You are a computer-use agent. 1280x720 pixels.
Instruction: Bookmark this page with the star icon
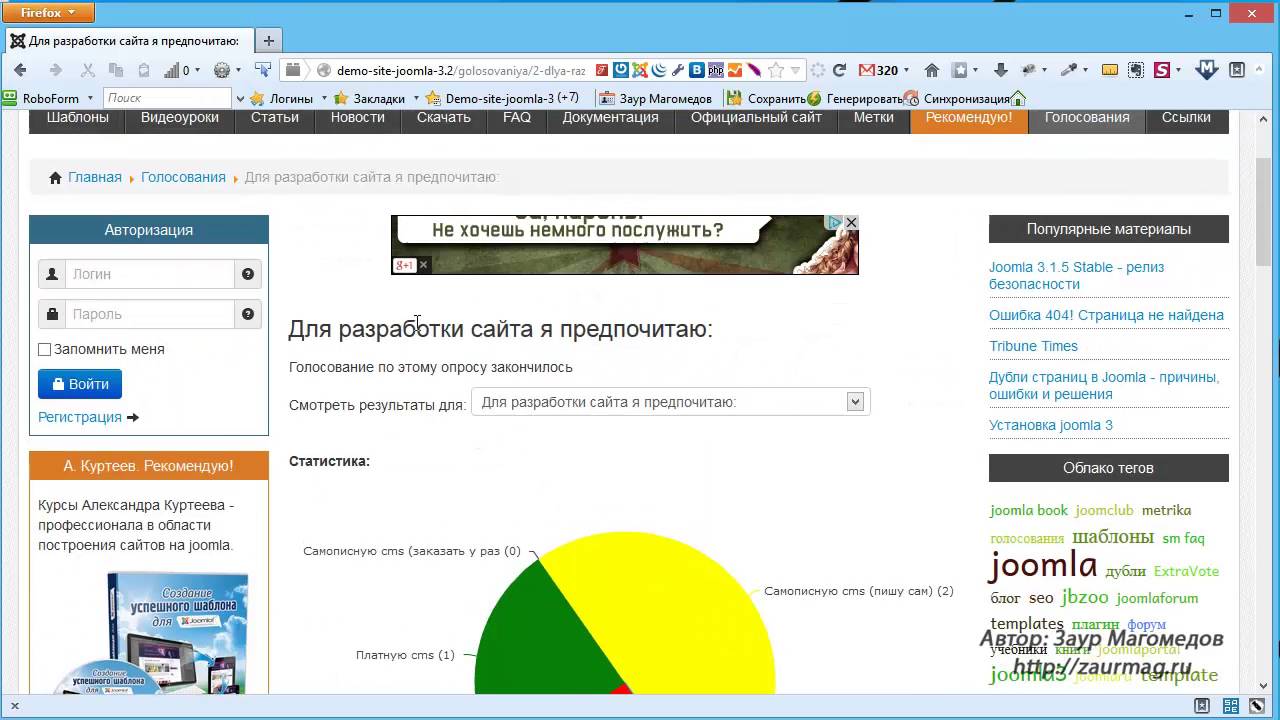point(776,70)
